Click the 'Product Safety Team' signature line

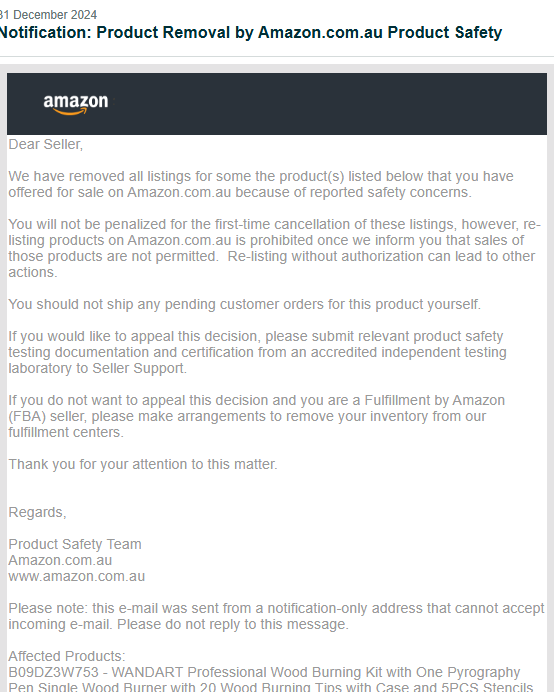[x=75, y=544]
